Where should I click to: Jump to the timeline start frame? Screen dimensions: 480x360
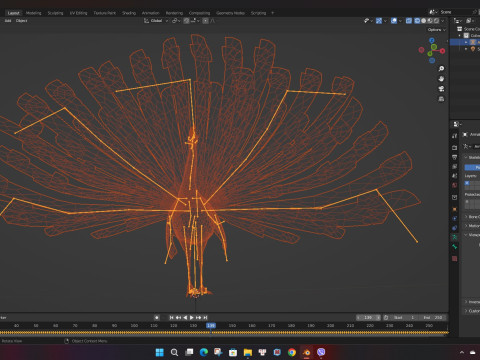(172, 318)
